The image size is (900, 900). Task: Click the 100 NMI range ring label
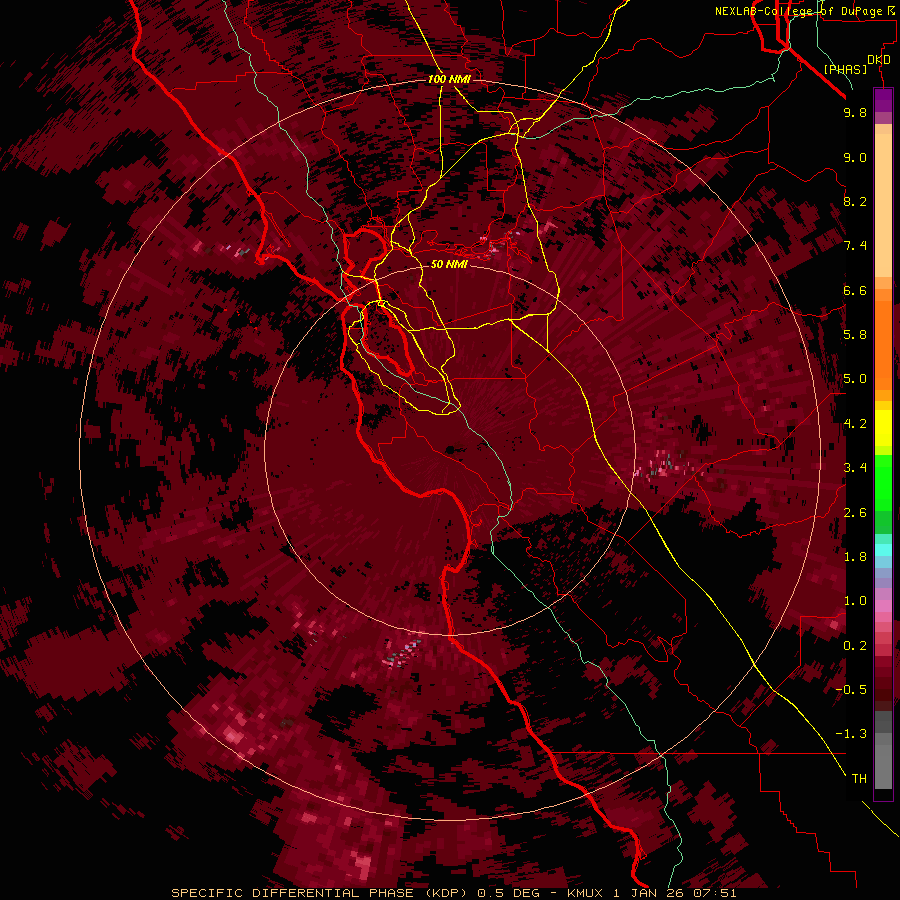click(x=449, y=79)
